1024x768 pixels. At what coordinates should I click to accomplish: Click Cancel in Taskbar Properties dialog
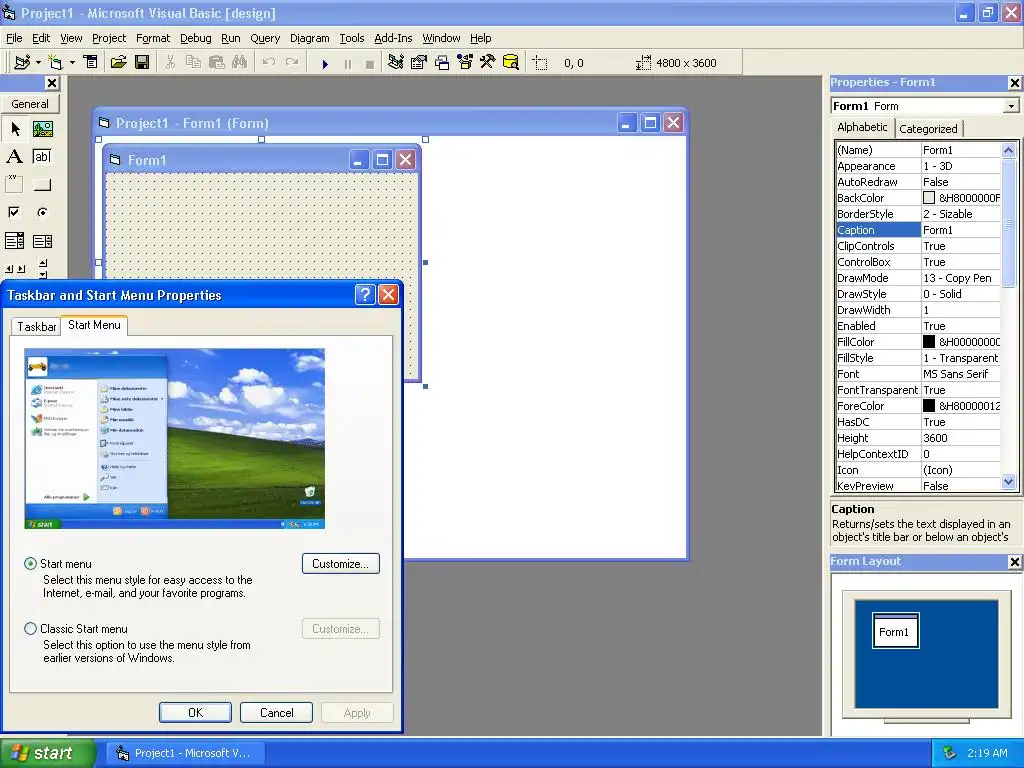coord(276,712)
